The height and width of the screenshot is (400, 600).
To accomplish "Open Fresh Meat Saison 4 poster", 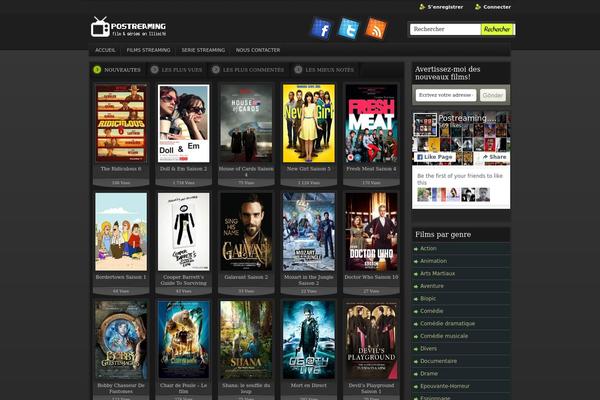I will coord(371,123).
